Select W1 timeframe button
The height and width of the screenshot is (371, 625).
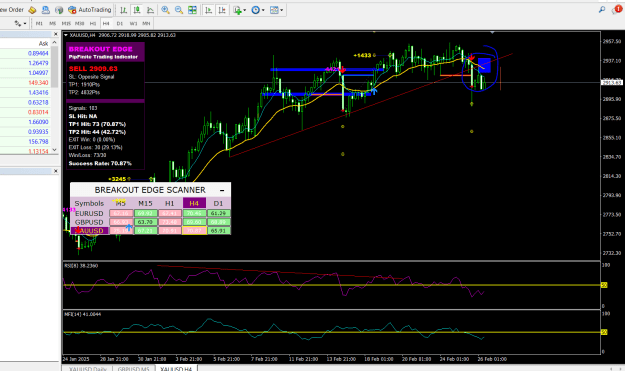[x=133, y=24]
